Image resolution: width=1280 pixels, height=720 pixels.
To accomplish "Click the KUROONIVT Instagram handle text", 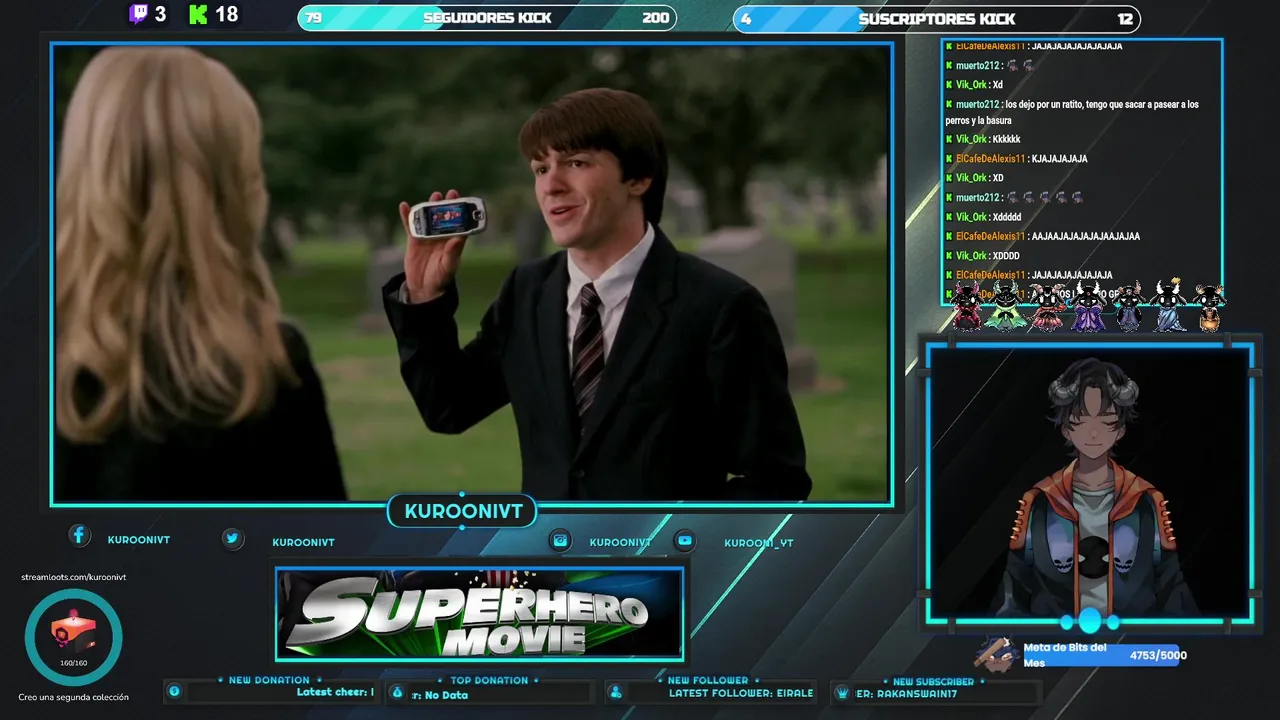I will 620,543.
